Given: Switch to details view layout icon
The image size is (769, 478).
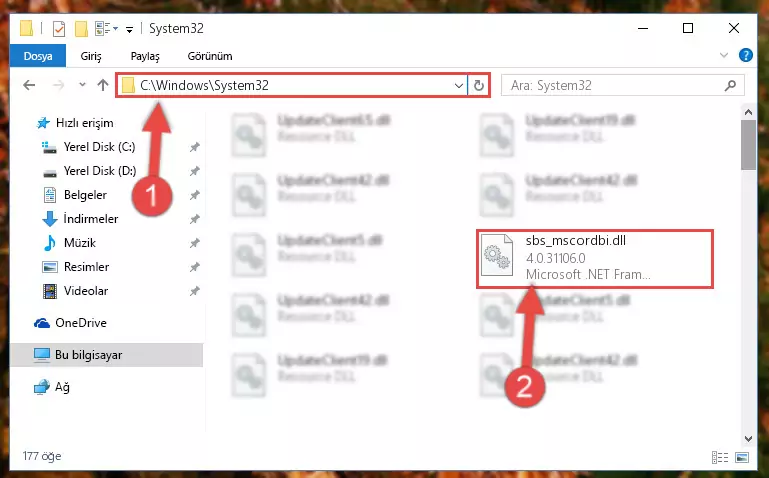Looking at the screenshot, I should [x=719, y=457].
